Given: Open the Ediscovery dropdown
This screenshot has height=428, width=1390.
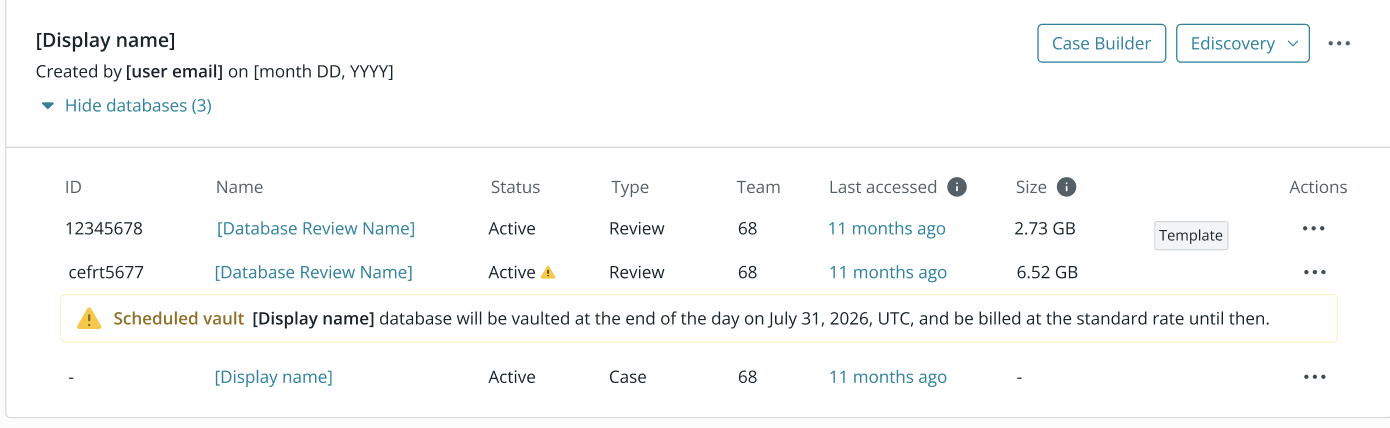Looking at the screenshot, I should point(1243,44).
